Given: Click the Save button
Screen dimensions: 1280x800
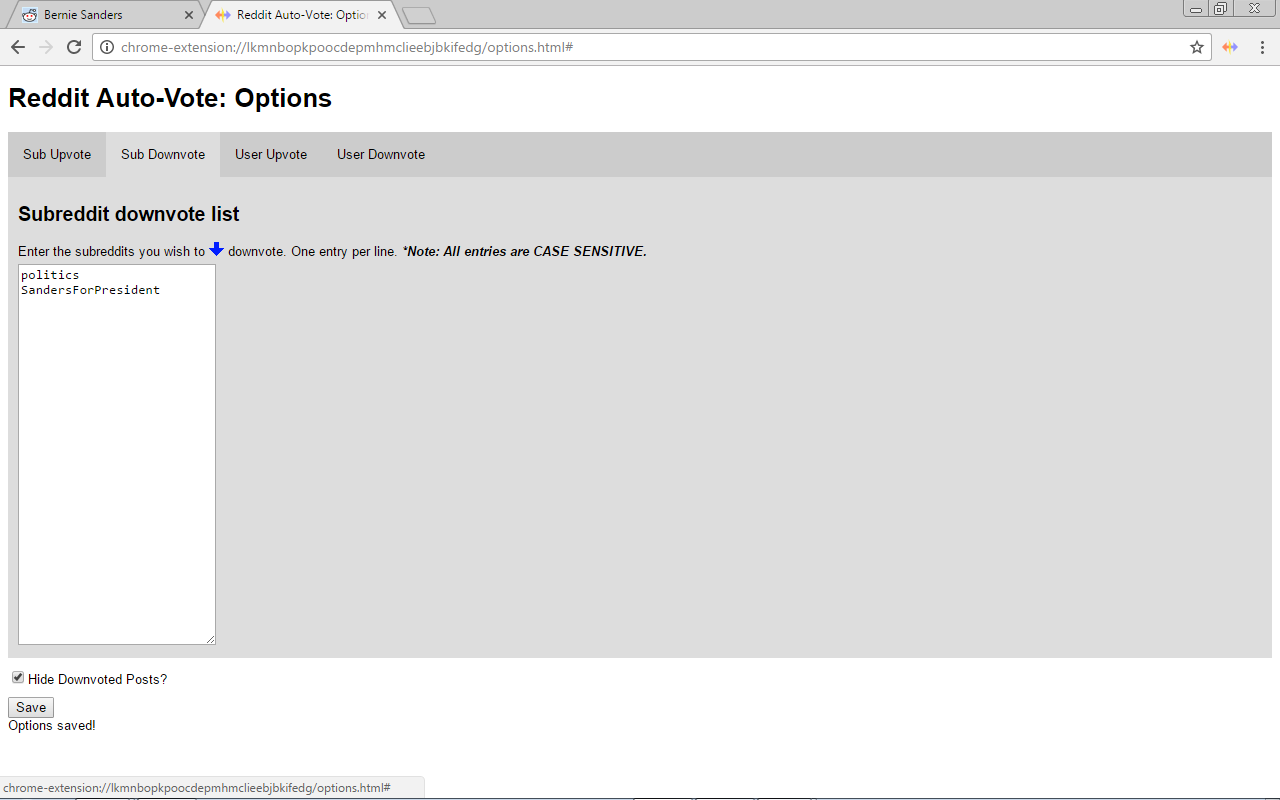Looking at the screenshot, I should pos(31,707).
